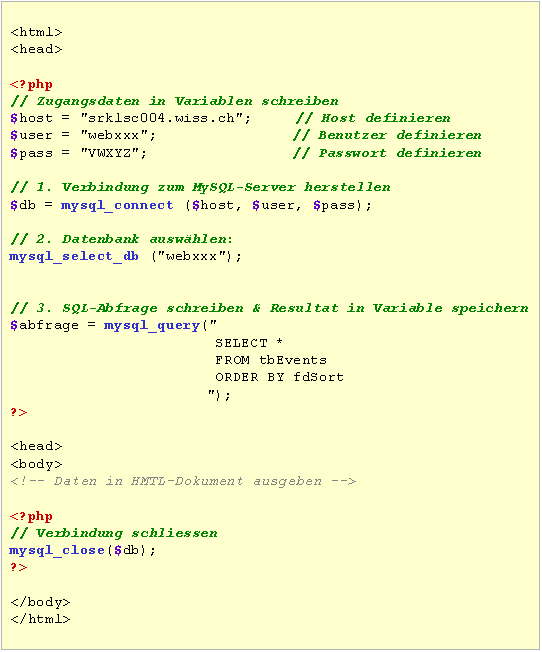
Task: Click the comment Host definieren
Action: 373,118
